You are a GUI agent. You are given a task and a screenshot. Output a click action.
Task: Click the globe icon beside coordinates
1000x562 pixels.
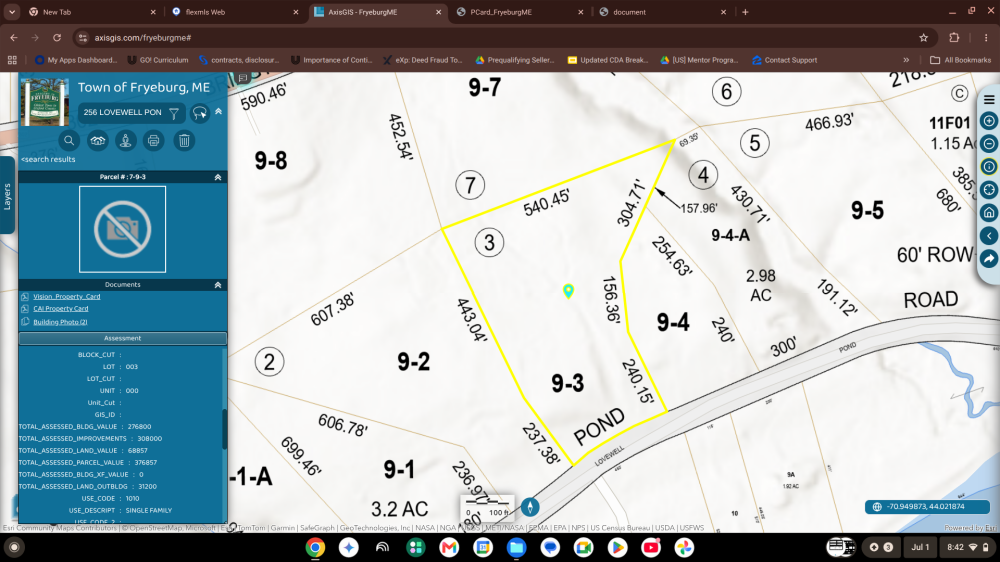(877, 507)
